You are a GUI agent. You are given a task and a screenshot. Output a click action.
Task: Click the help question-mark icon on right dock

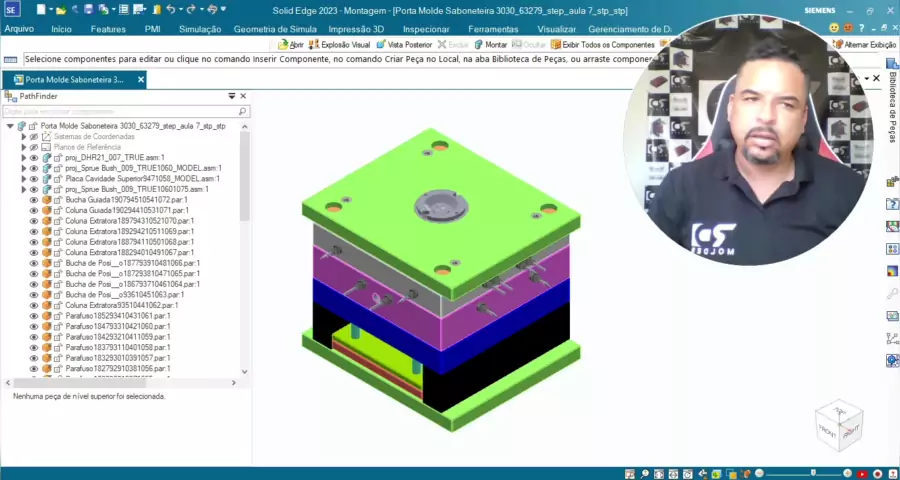[x=893, y=204]
